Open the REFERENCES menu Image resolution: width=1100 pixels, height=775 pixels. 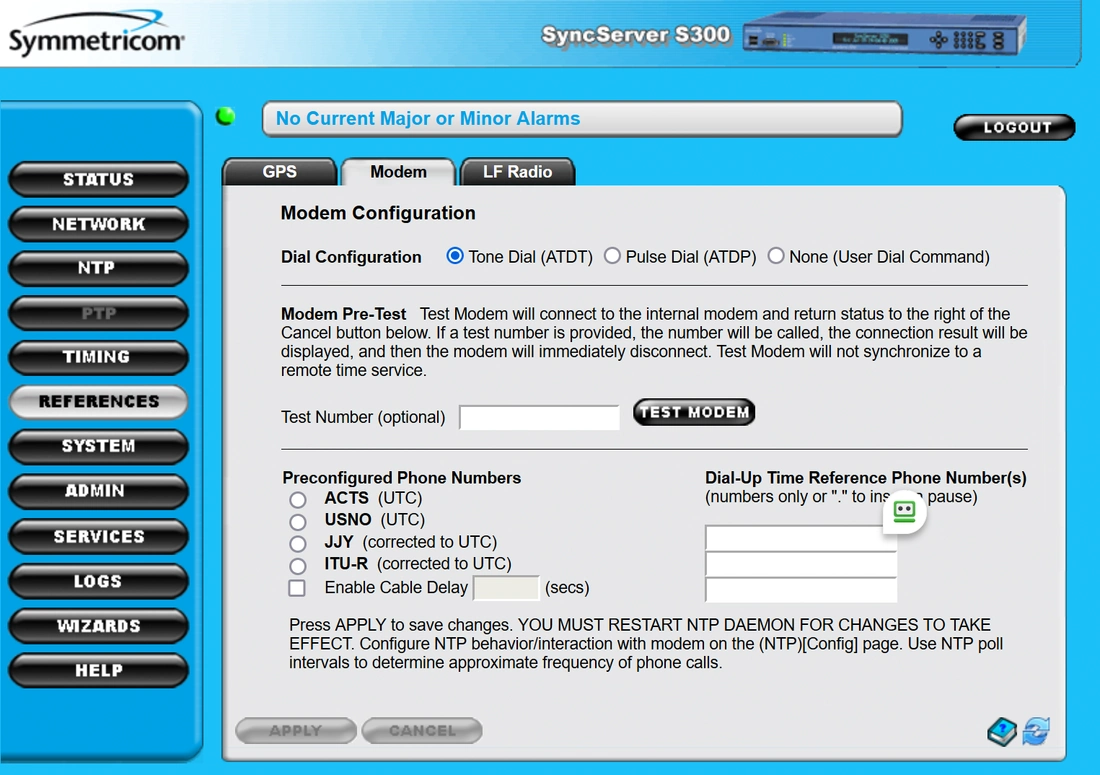point(98,402)
